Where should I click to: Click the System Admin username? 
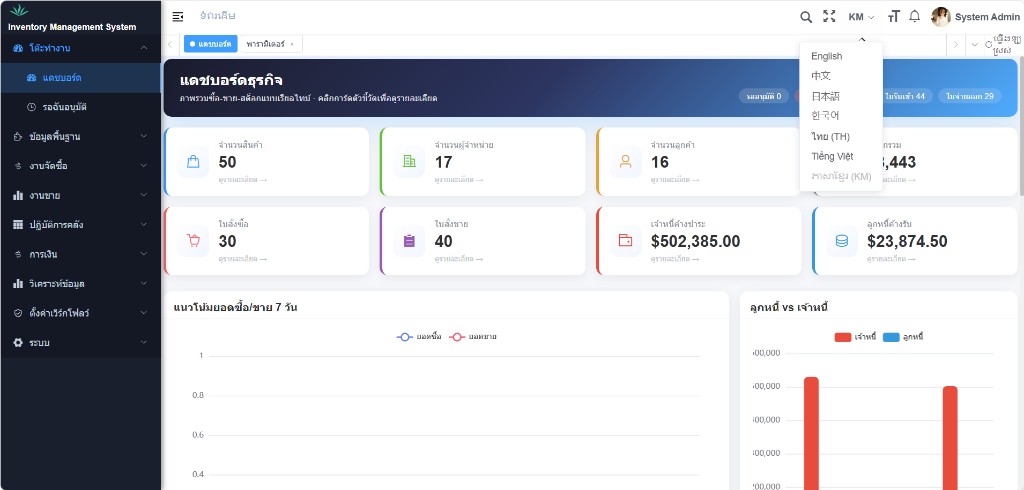coord(987,17)
